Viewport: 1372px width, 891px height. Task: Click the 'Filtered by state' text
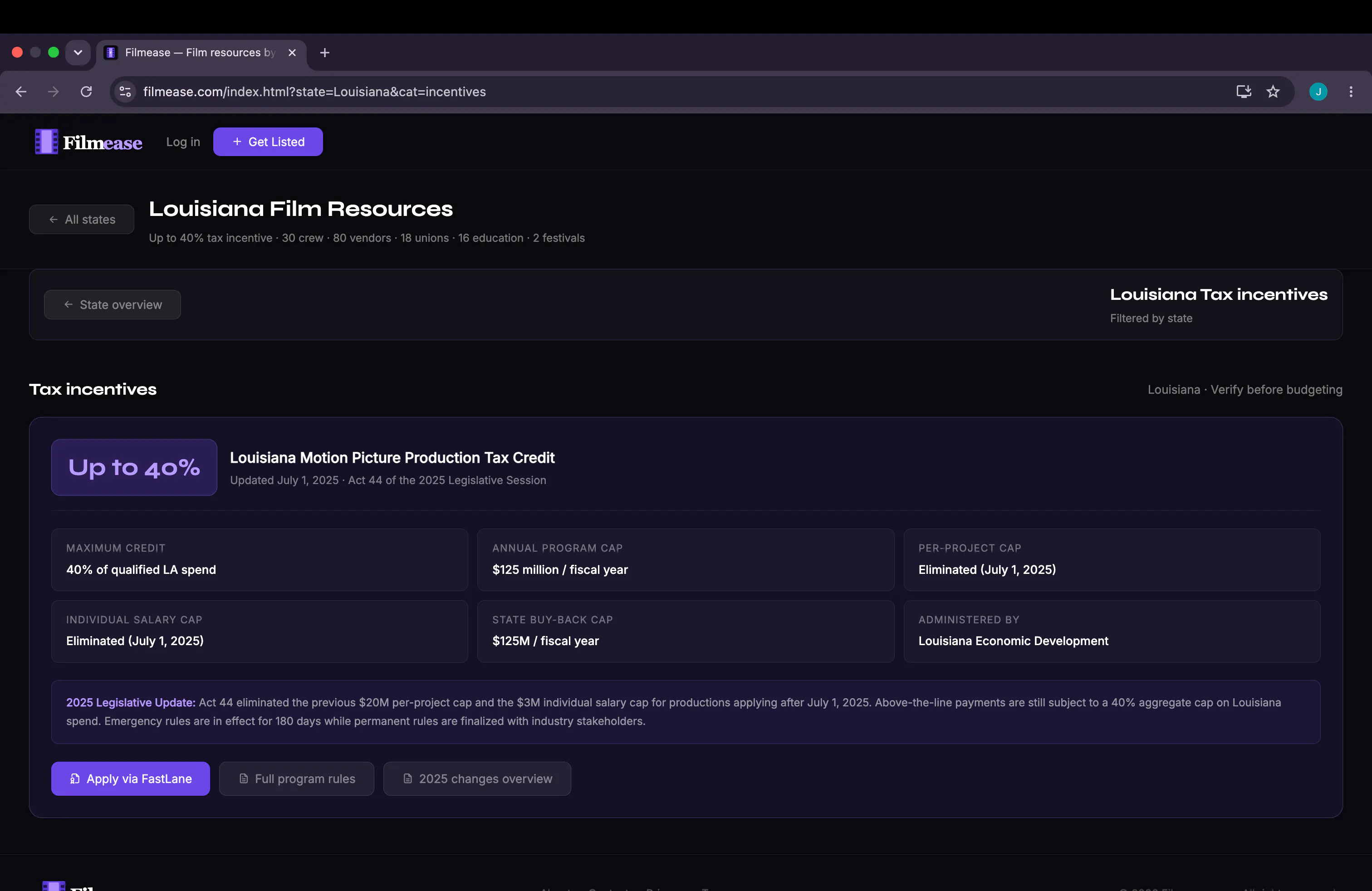point(1151,318)
